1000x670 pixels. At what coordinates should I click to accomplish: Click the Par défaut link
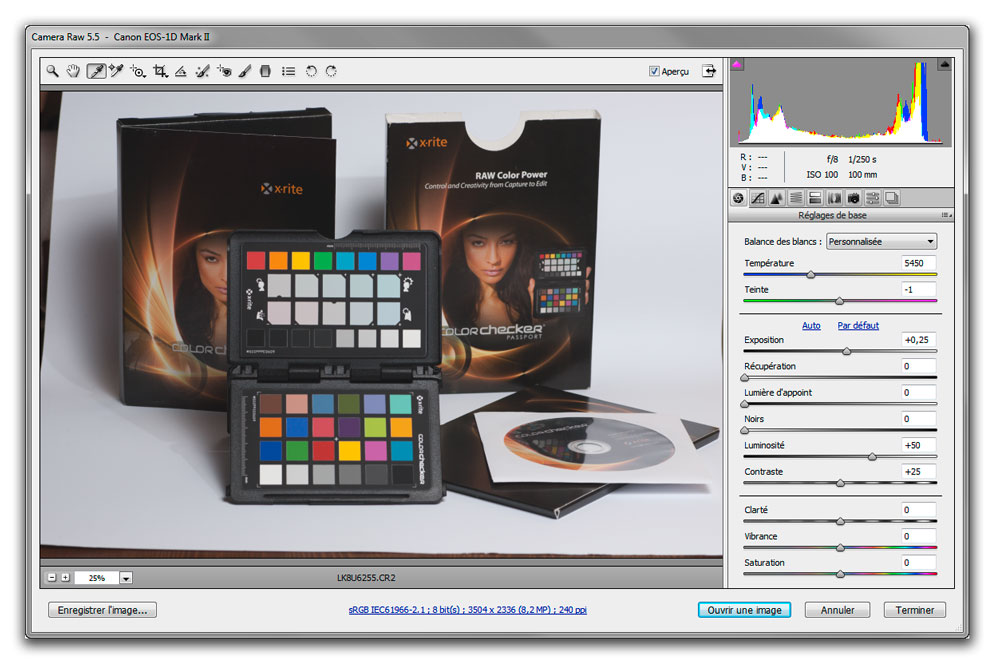858,326
